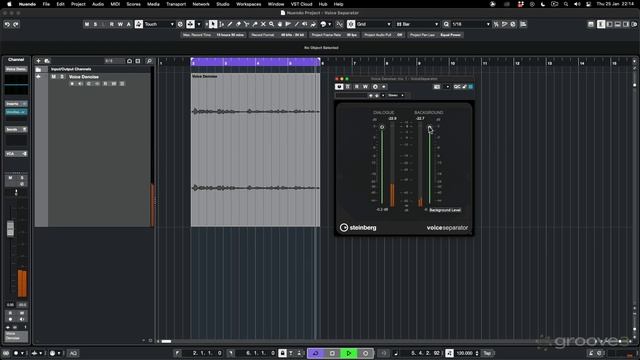Screen dimensions: 640x360
Task: Open the plug-in Stereo routing dropdown
Action: pos(396,95)
